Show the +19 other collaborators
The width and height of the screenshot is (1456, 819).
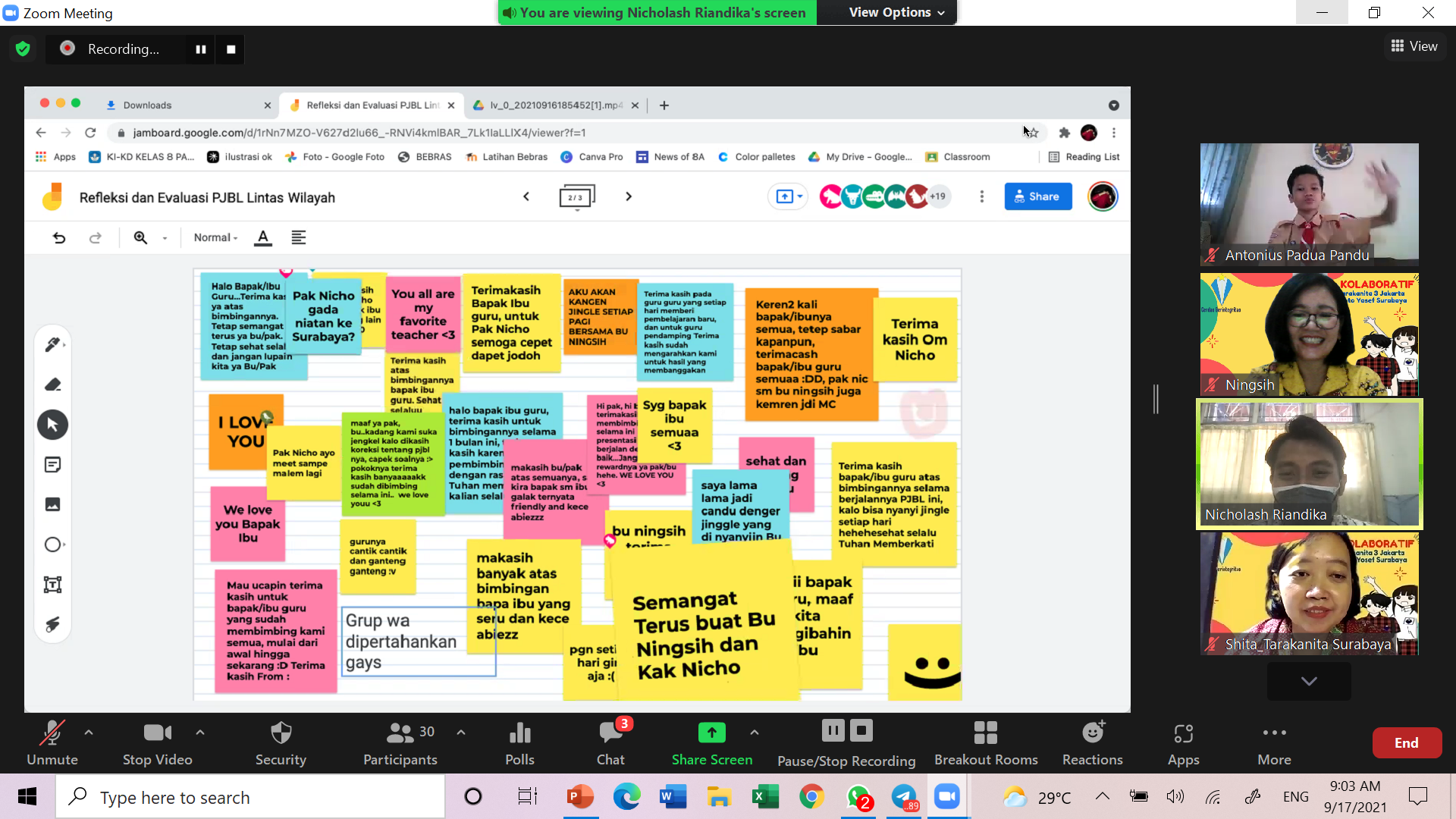coord(938,196)
